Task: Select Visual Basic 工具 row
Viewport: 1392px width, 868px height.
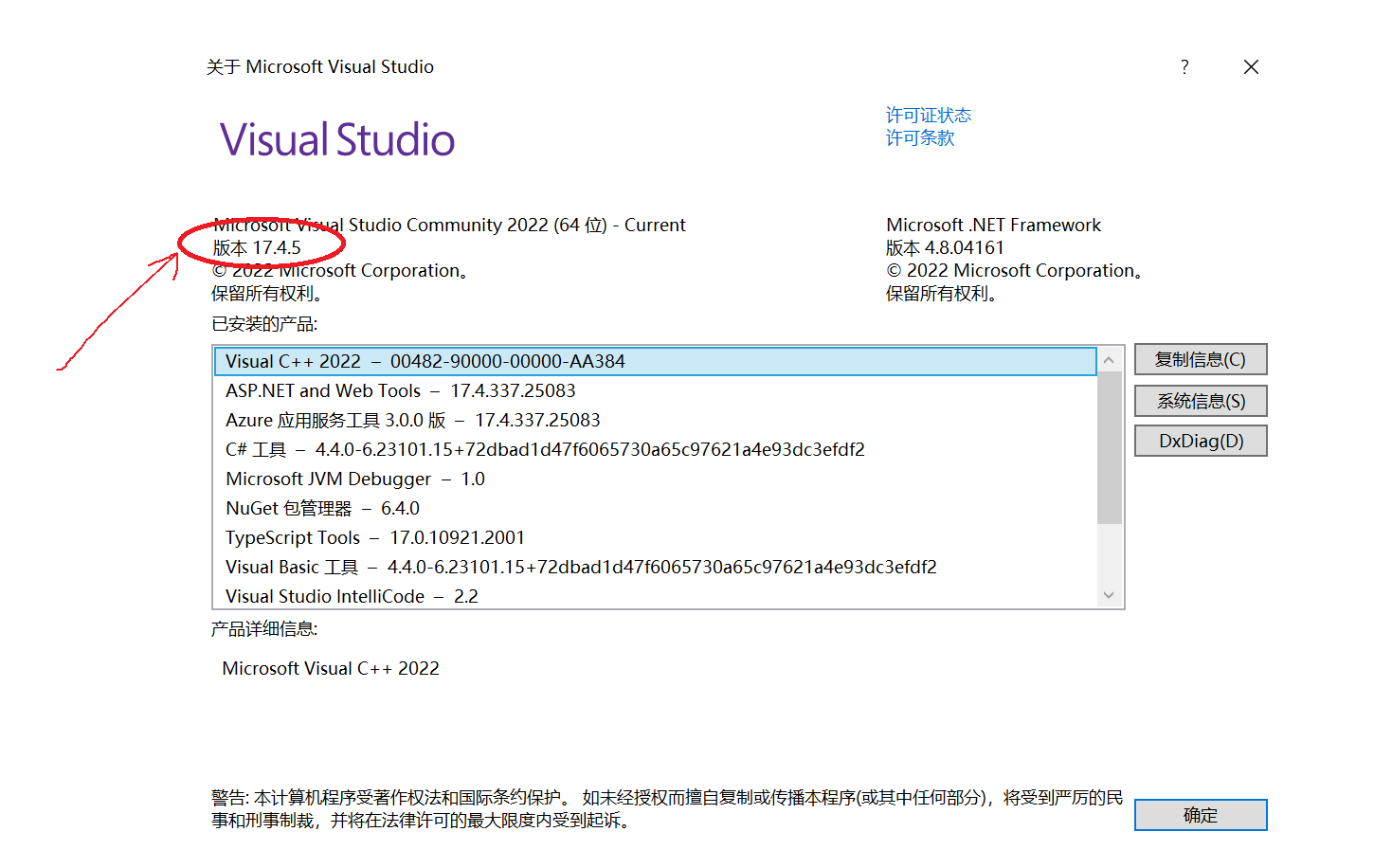Action: pos(655,567)
